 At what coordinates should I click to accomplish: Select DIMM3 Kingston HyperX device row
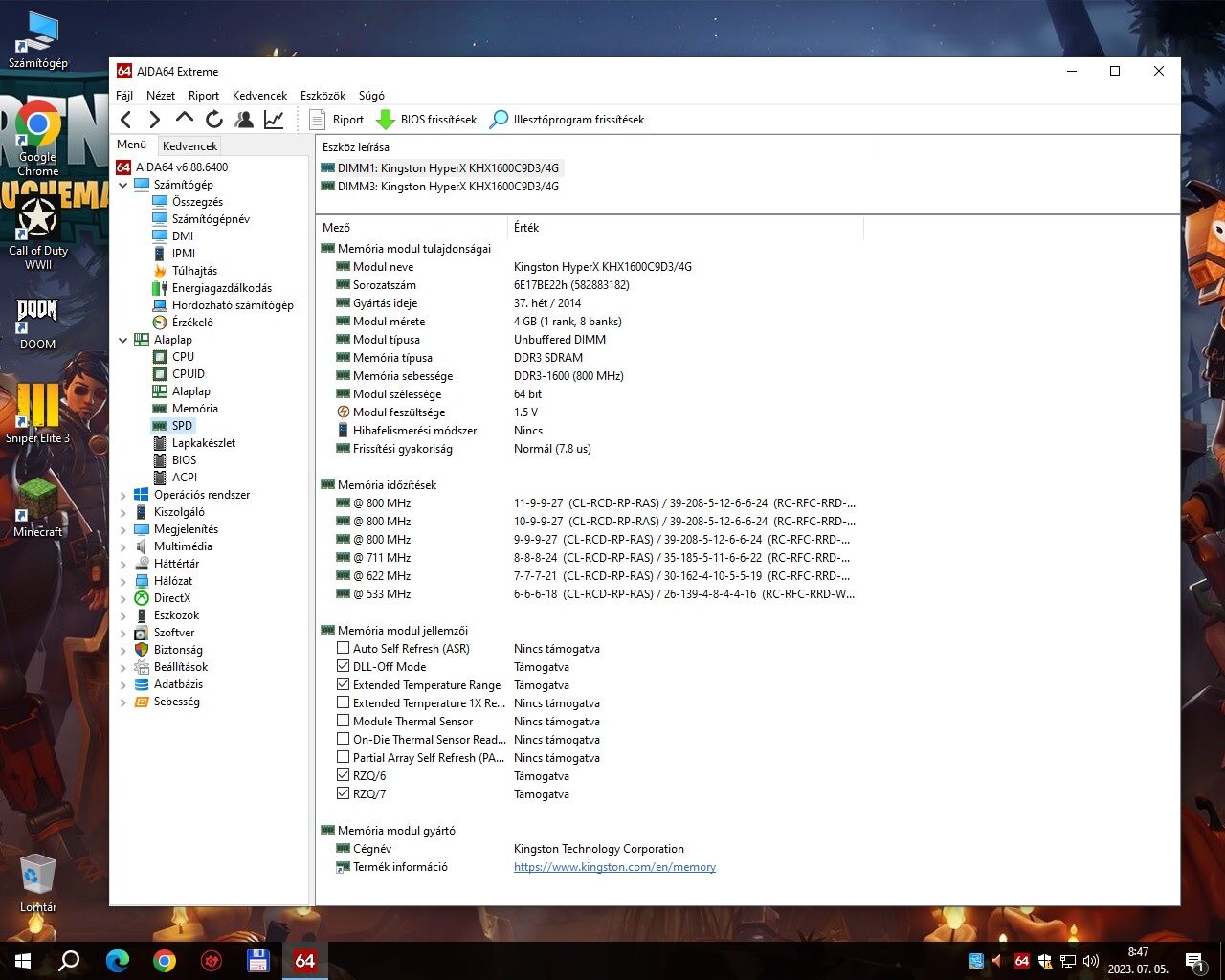click(440, 187)
